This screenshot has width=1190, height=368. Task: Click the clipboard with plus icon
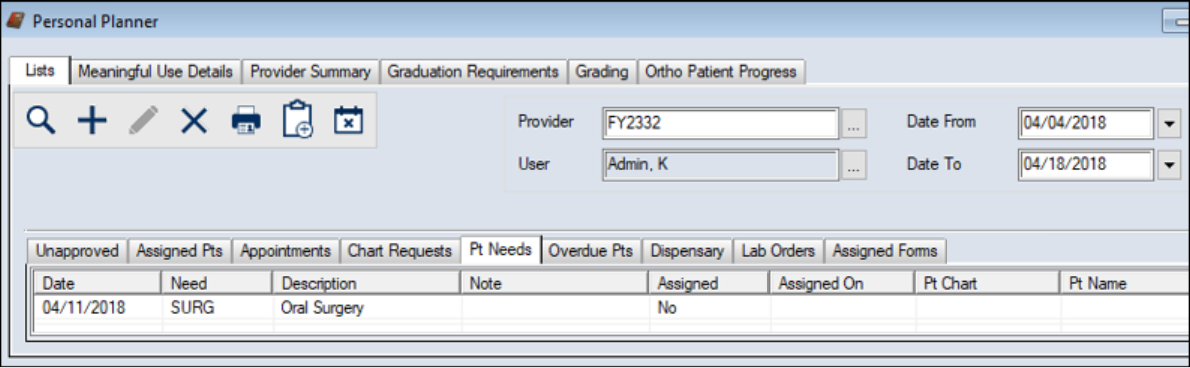click(x=298, y=120)
